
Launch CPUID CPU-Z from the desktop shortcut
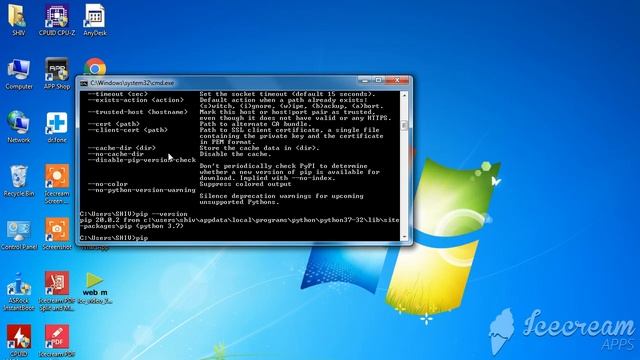(57, 20)
